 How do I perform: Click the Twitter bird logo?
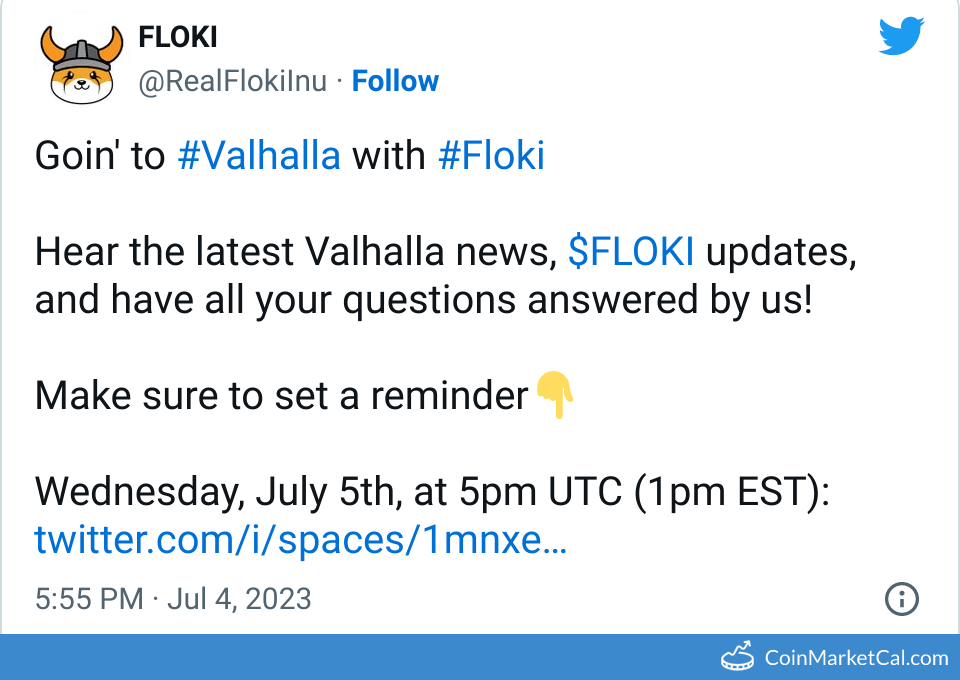[902, 37]
